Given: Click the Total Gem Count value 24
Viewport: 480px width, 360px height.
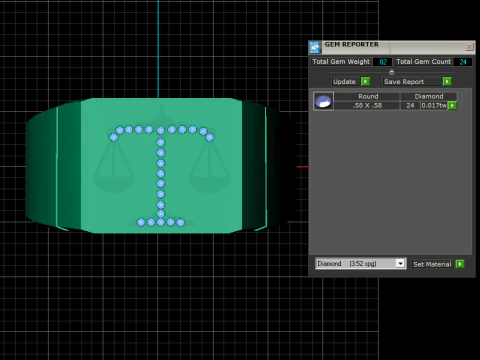Looking at the screenshot, I should coord(463,62).
